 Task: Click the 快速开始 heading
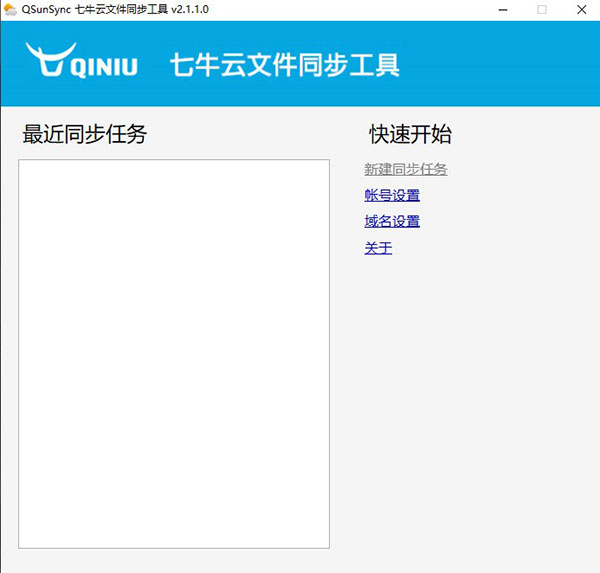(x=410, y=134)
